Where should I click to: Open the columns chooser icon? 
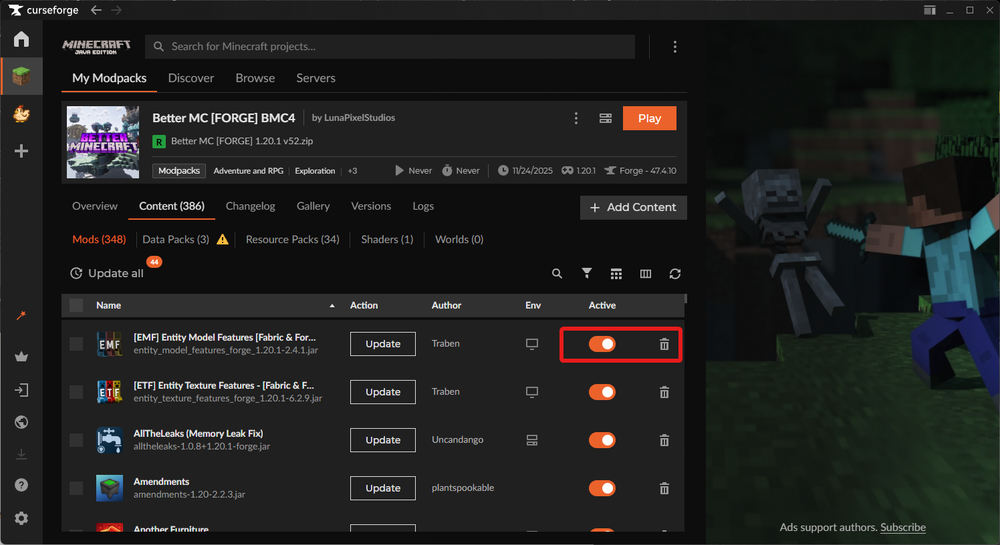(x=645, y=273)
